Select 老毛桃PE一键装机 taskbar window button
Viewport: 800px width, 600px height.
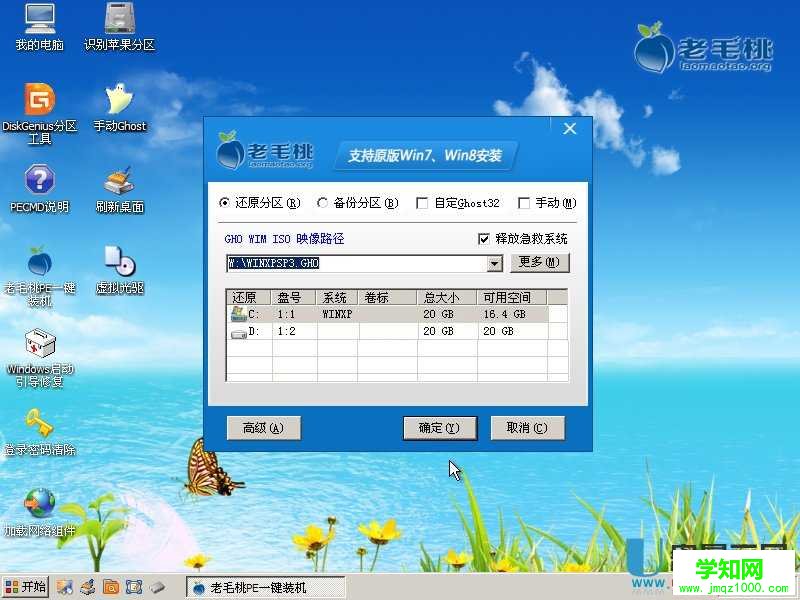coord(265,587)
